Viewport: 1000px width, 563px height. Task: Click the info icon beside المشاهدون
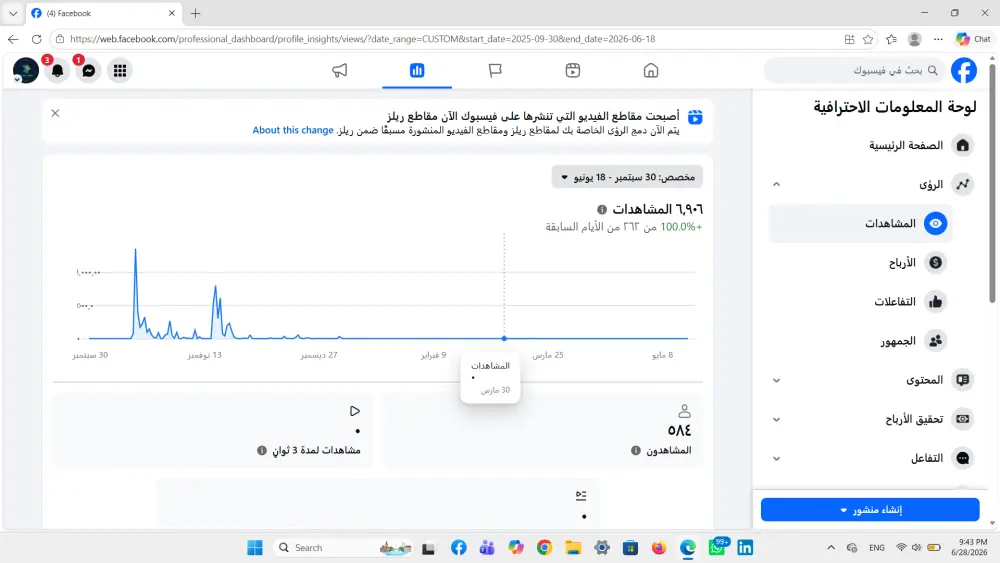(636, 450)
